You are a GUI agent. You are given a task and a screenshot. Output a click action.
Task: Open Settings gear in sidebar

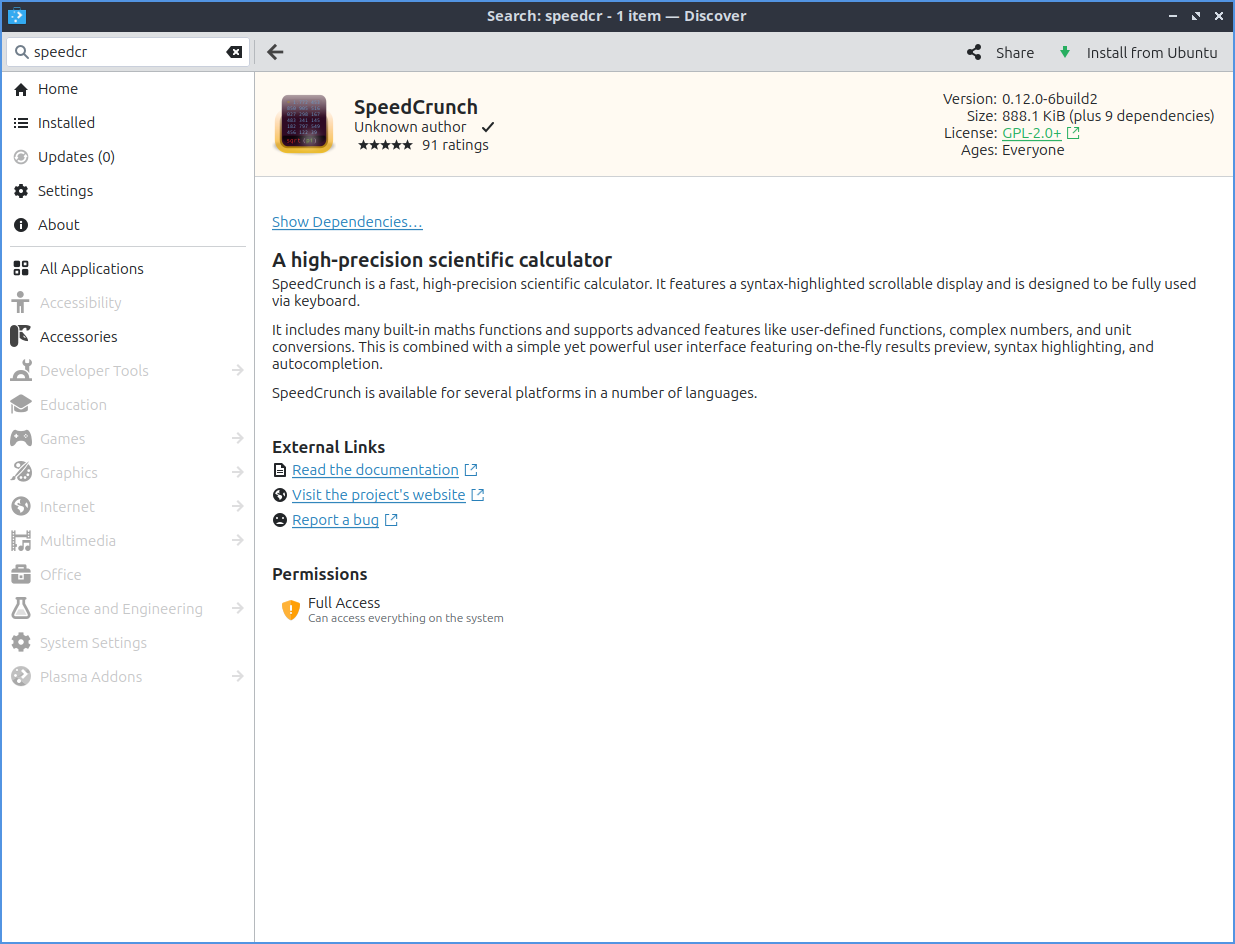click(21, 191)
